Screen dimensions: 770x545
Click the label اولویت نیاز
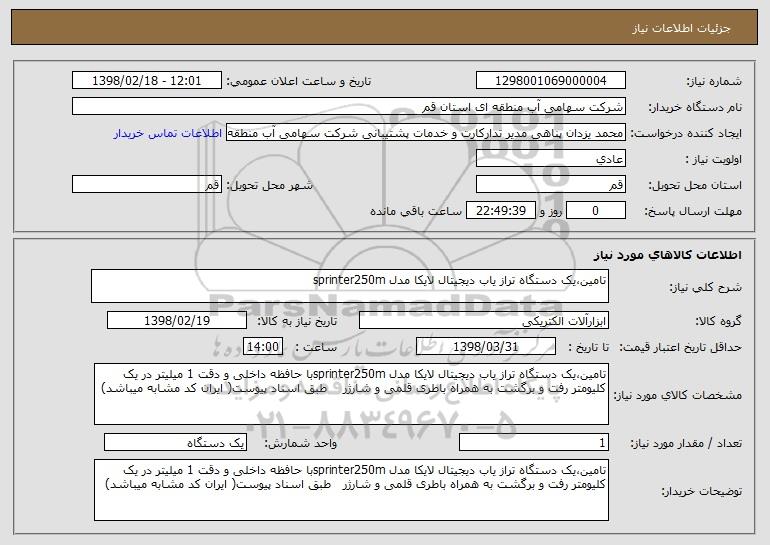tap(714, 160)
